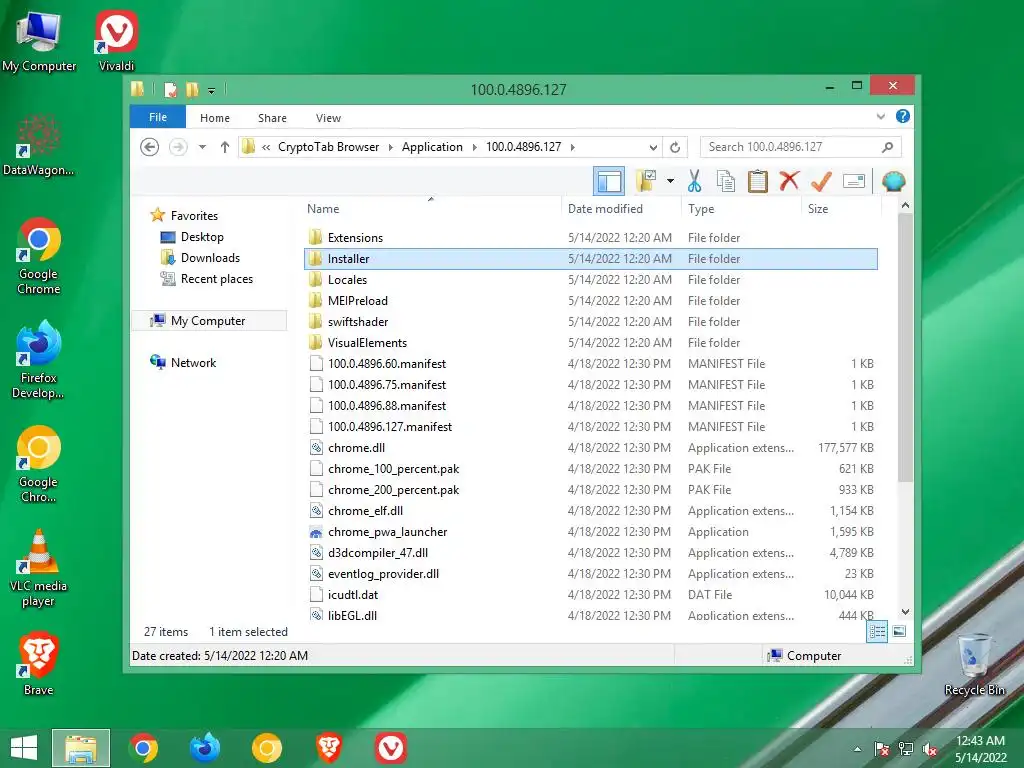This screenshot has width=1024, height=768.
Task: Toggle the preview pane layout icon
Action: click(x=609, y=181)
